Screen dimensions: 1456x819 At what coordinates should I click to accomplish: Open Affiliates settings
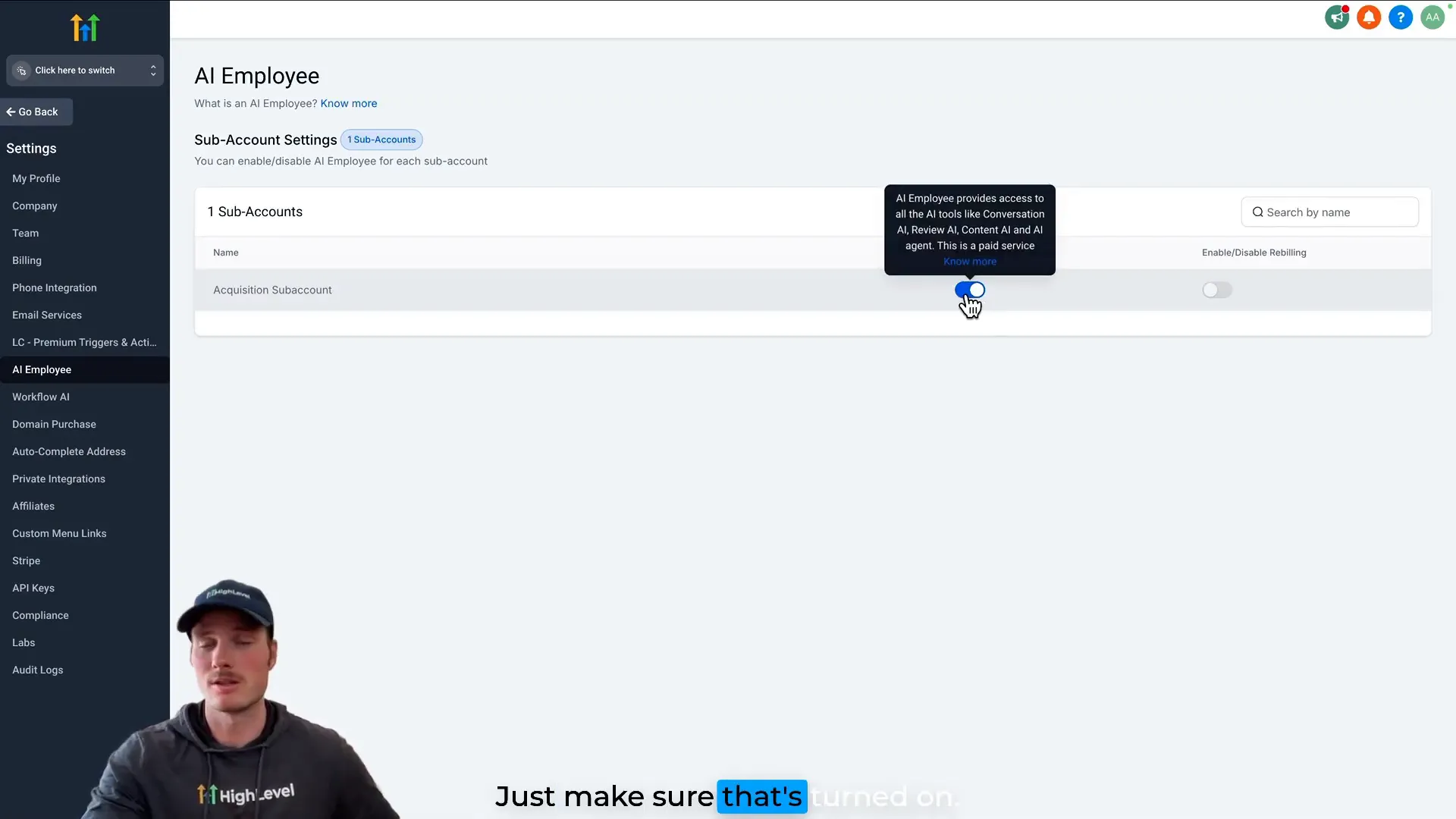coord(33,506)
